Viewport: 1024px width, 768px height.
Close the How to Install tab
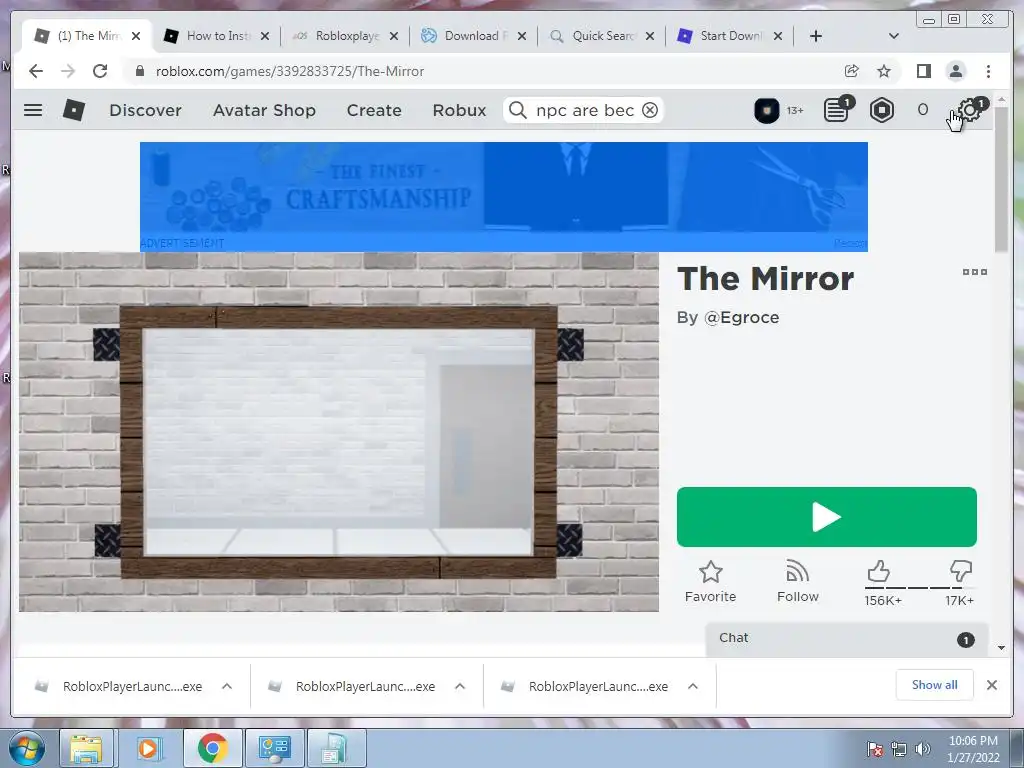coord(264,36)
